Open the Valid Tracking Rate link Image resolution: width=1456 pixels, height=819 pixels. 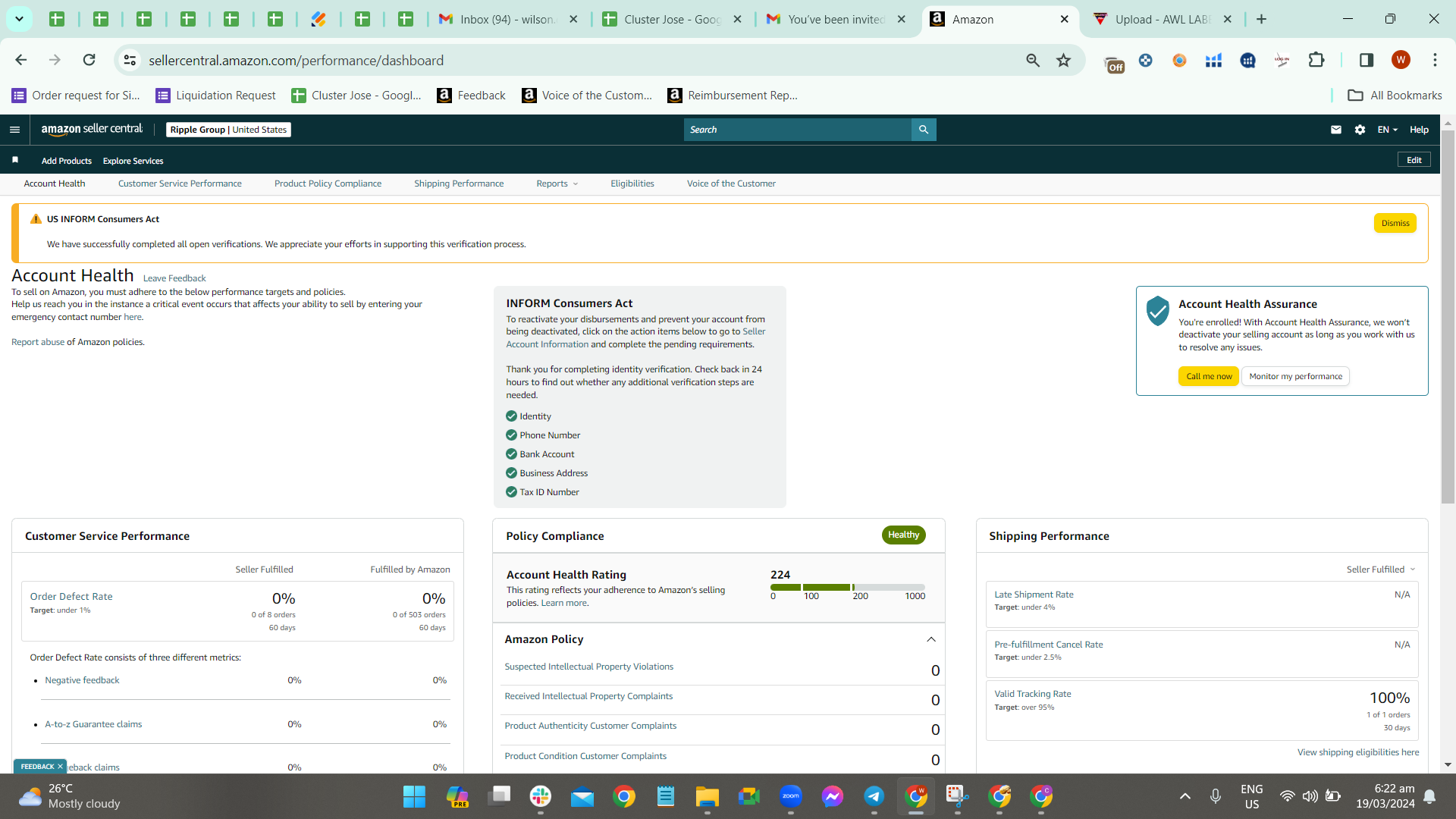tap(1032, 694)
